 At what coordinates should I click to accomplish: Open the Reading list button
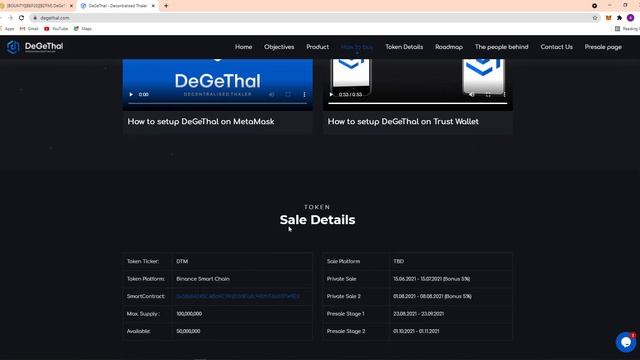627,29
